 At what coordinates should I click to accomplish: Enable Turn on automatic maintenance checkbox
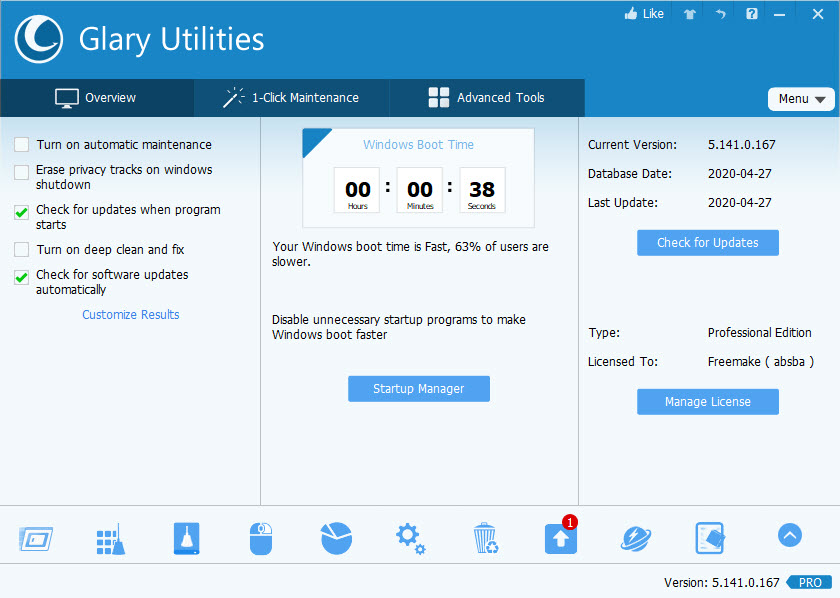coord(21,145)
